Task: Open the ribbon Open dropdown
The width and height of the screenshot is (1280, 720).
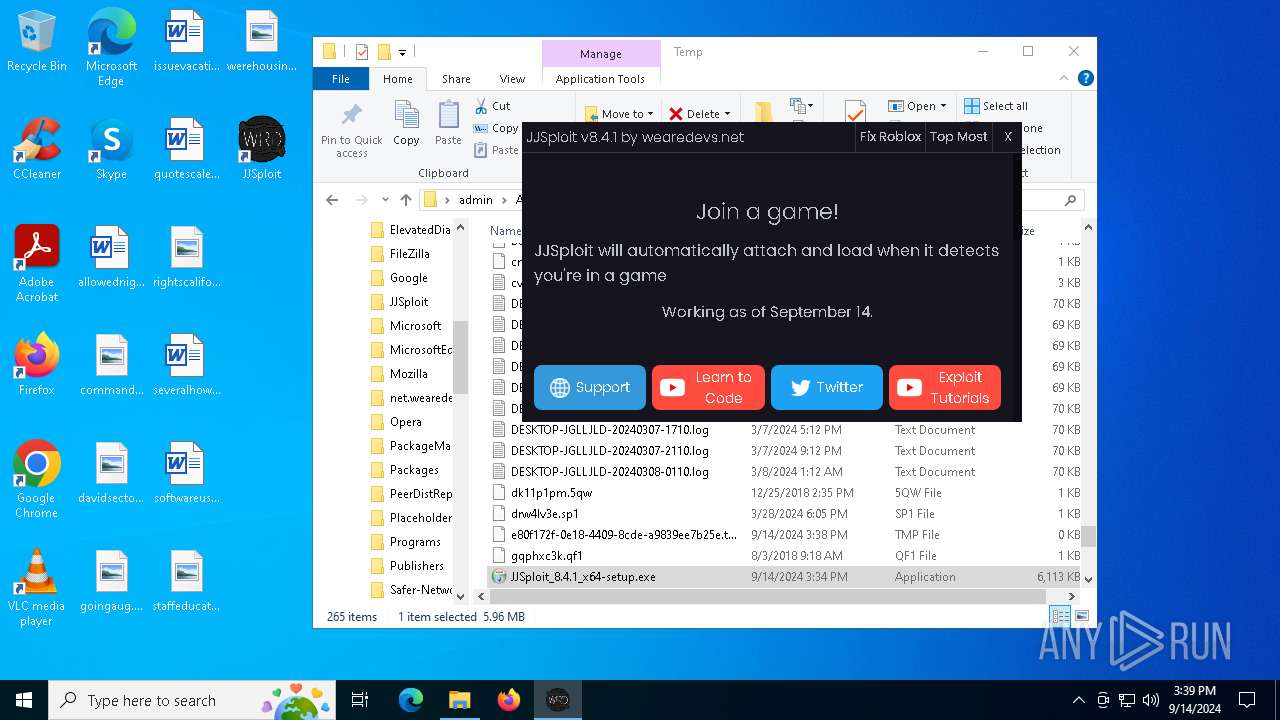Action: (917, 106)
